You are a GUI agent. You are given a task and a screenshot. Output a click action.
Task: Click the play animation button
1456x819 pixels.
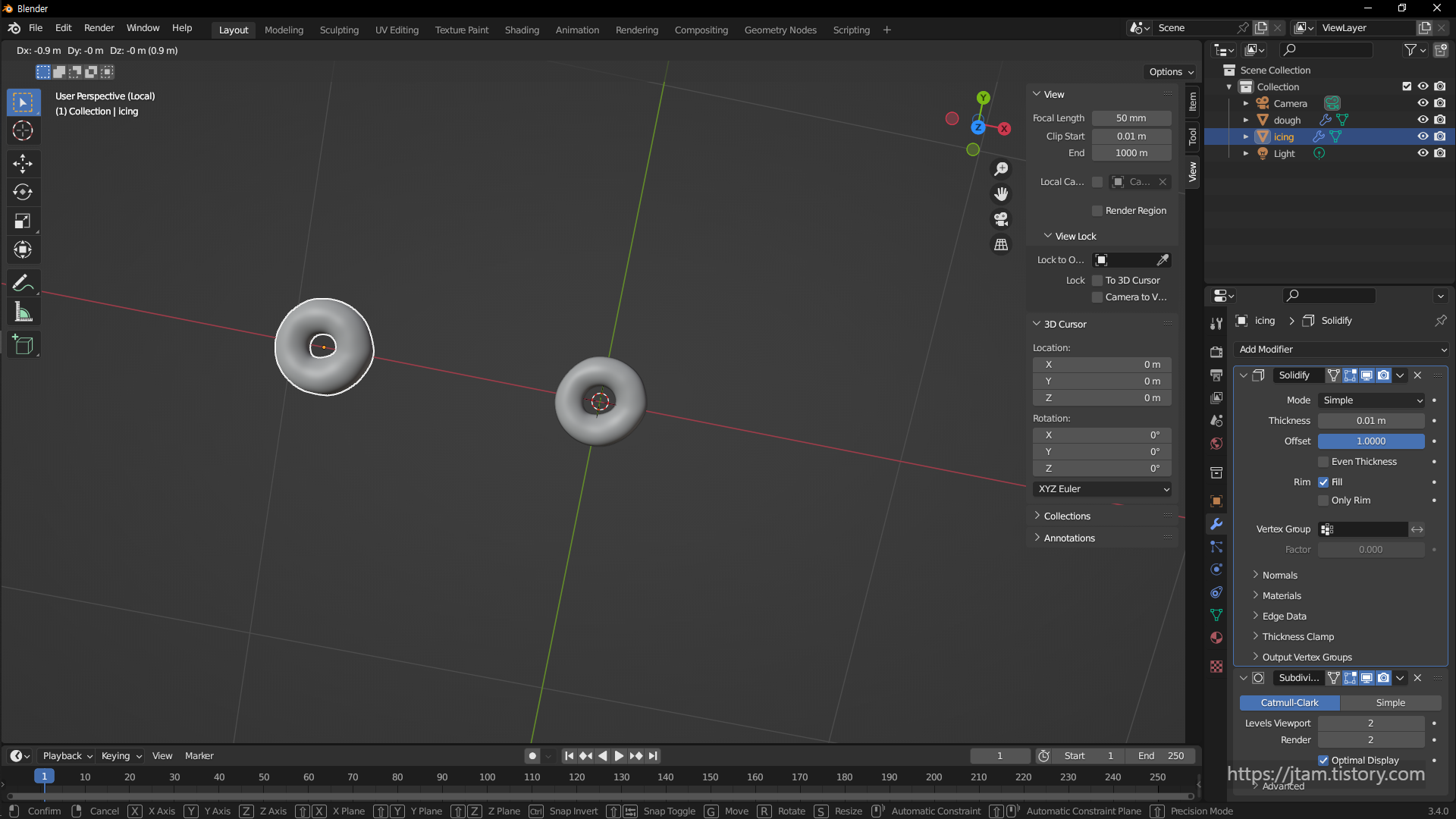pos(619,756)
